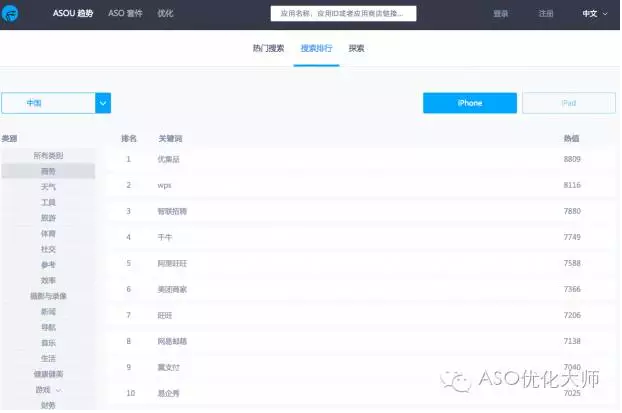Click keyword 阿里旺旺 in rank 5
The height and width of the screenshot is (413, 622).
(172, 263)
